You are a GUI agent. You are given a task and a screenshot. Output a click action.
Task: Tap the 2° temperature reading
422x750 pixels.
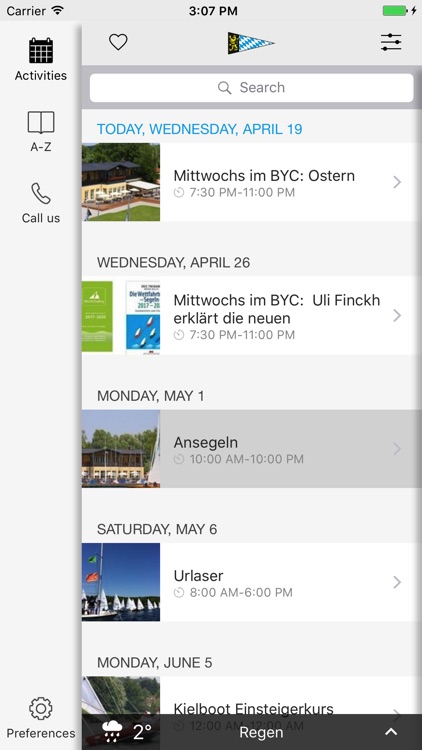pyautogui.click(x=142, y=732)
